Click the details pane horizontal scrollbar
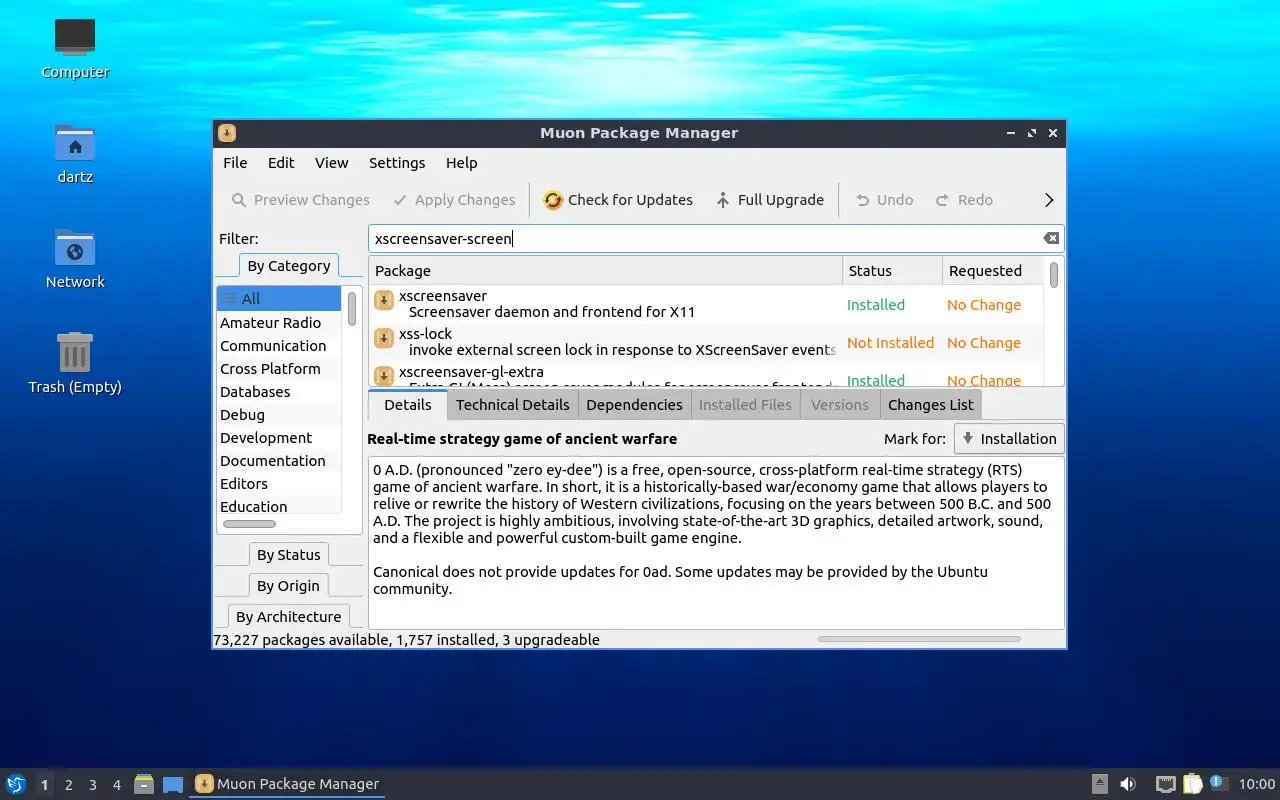 pos(919,639)
